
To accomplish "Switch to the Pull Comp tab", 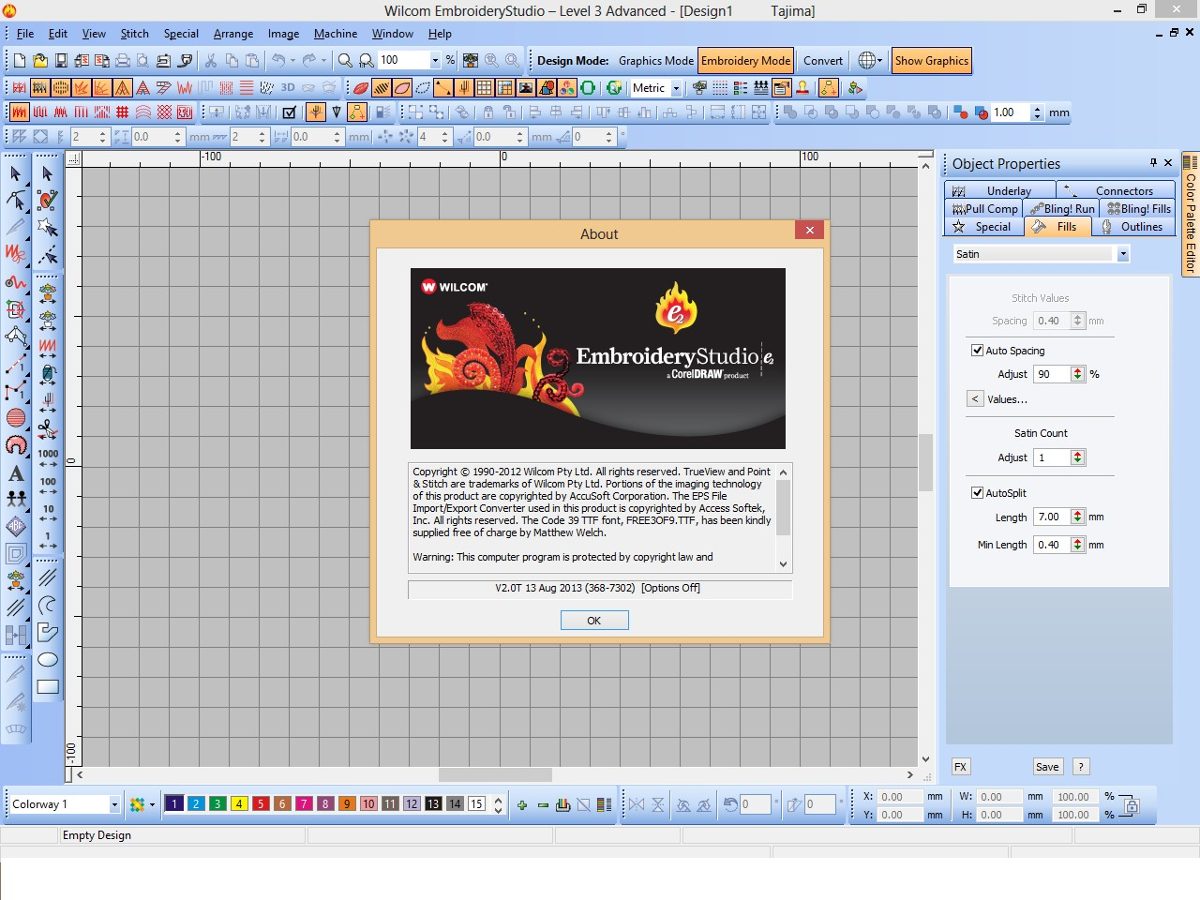I will pyautogui.click(x=983, y=209).
